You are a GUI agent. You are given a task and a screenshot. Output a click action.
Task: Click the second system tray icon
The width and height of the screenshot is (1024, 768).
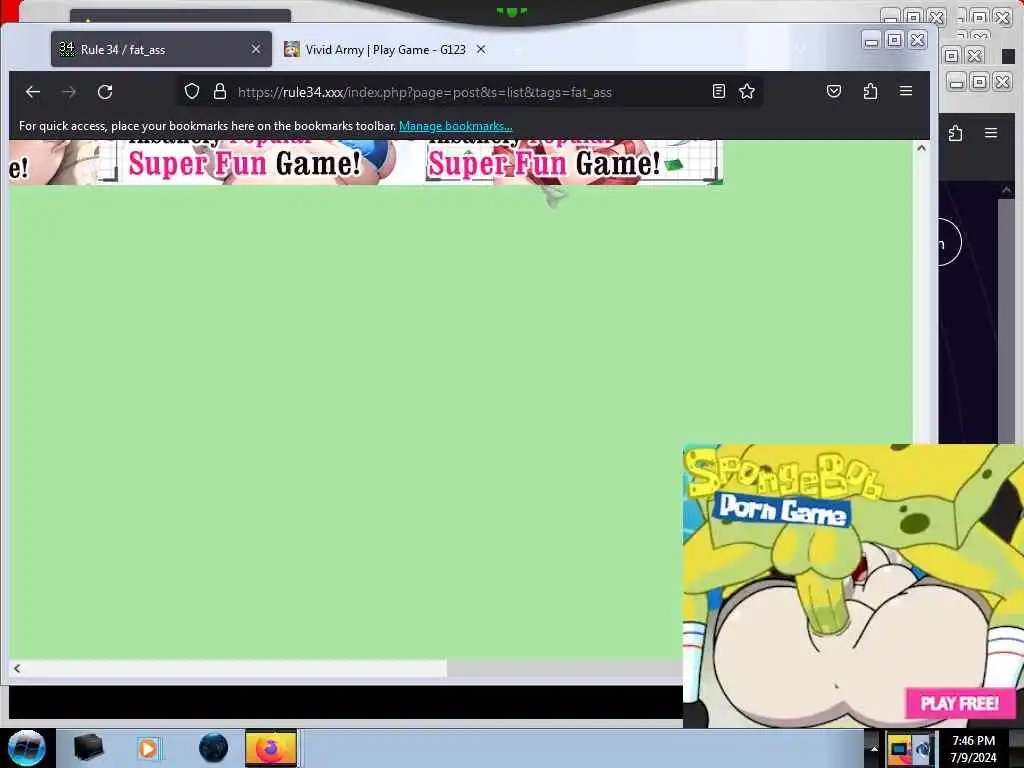pos(923,749)
